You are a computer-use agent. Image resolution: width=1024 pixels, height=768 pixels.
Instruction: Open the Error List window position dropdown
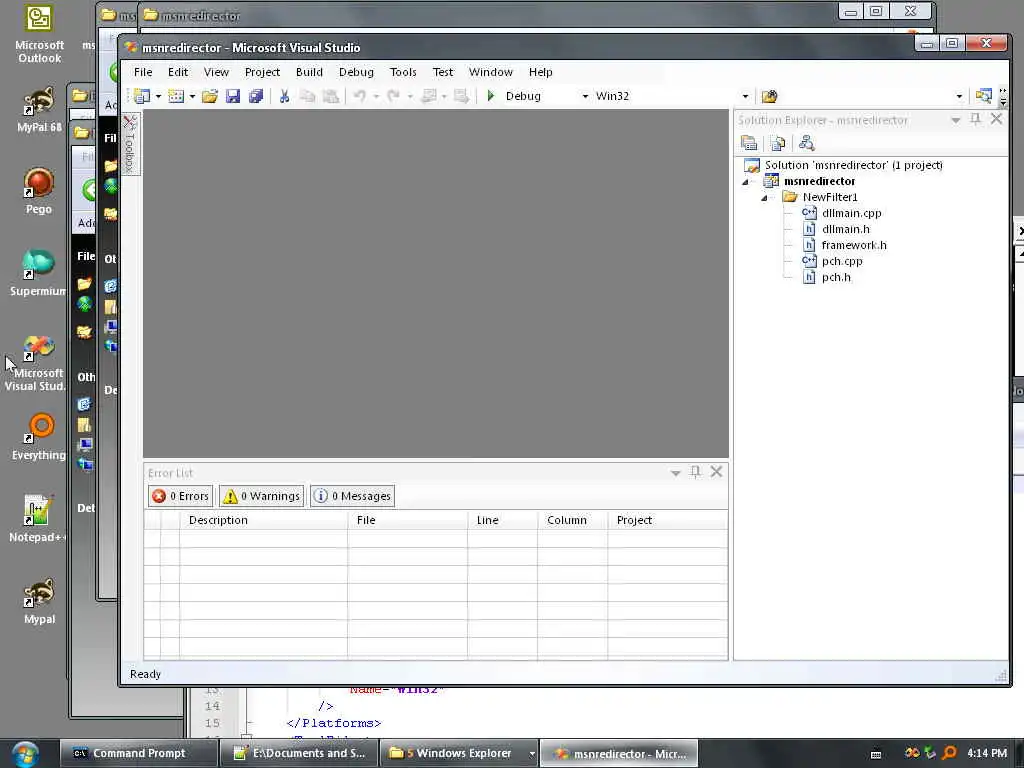coord(676,473)
